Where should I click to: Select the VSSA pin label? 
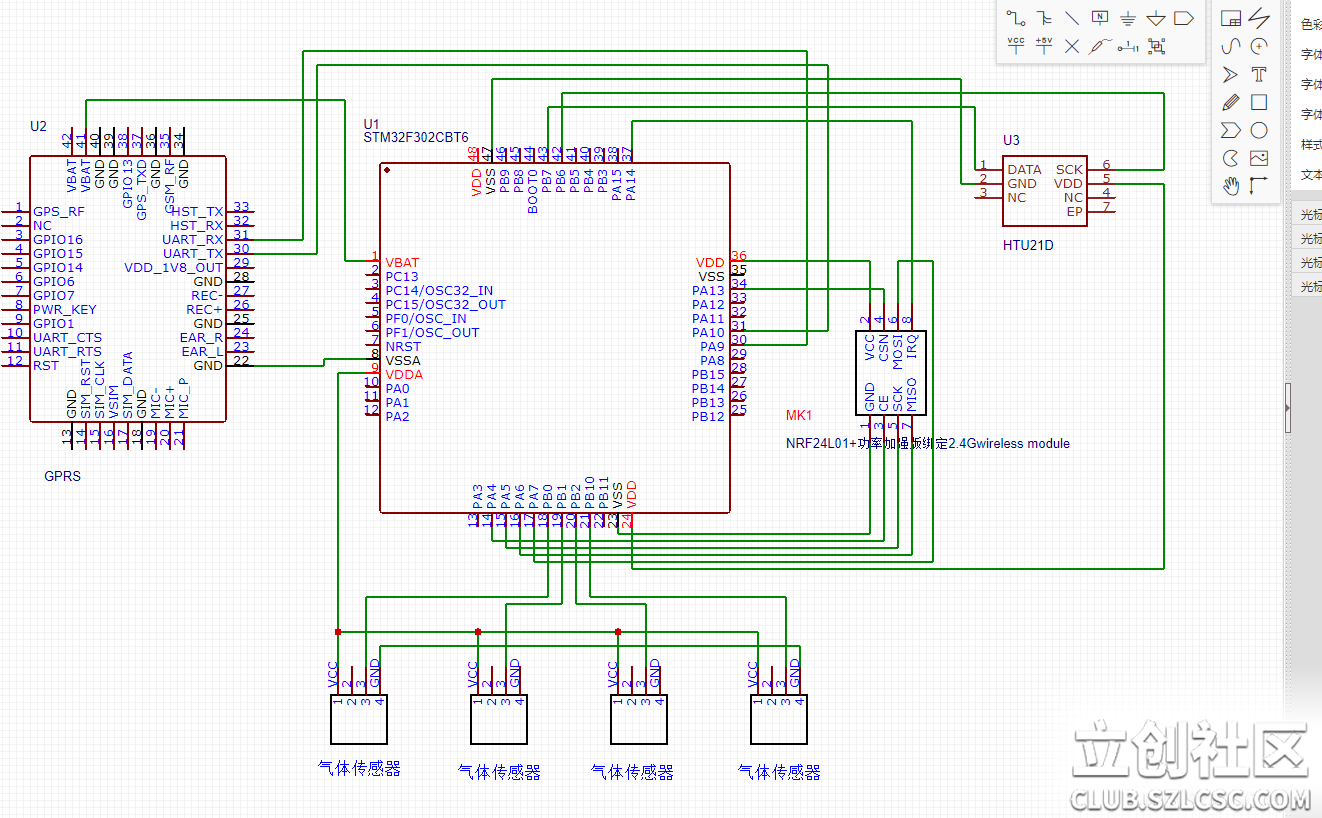(x=403, y=360)
